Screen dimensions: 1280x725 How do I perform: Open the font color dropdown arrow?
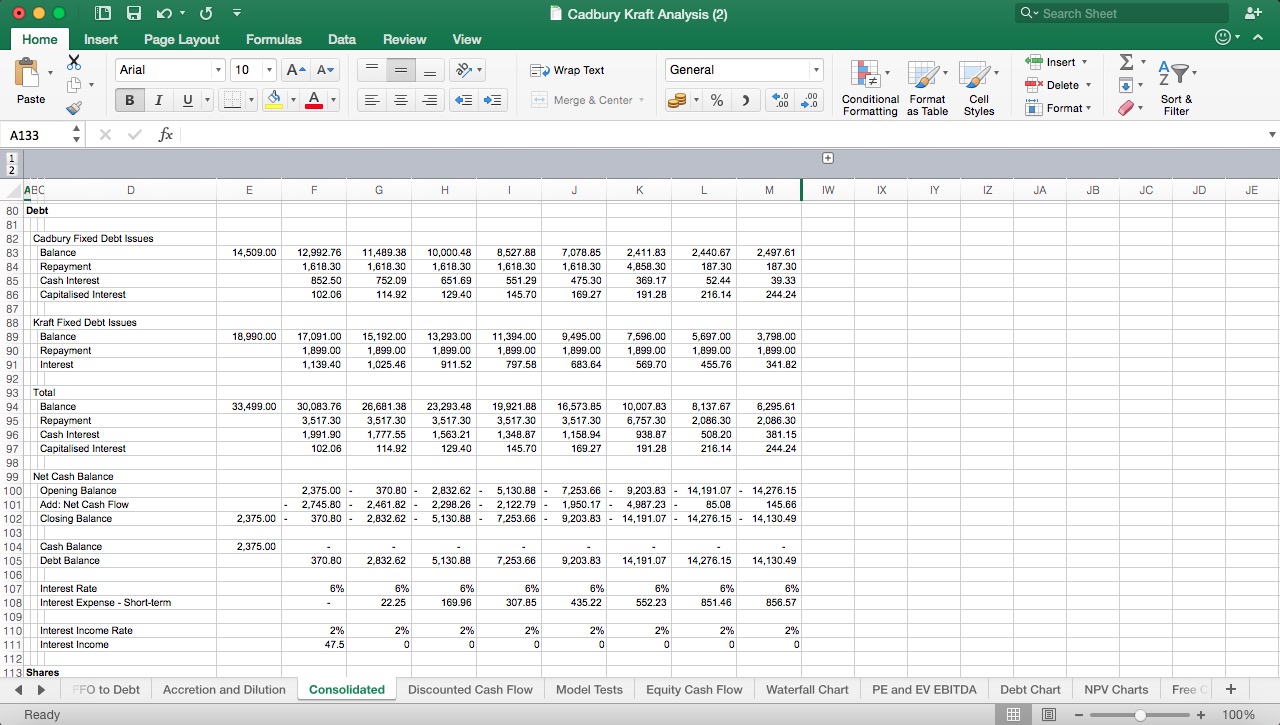click(x=333, y=100)
